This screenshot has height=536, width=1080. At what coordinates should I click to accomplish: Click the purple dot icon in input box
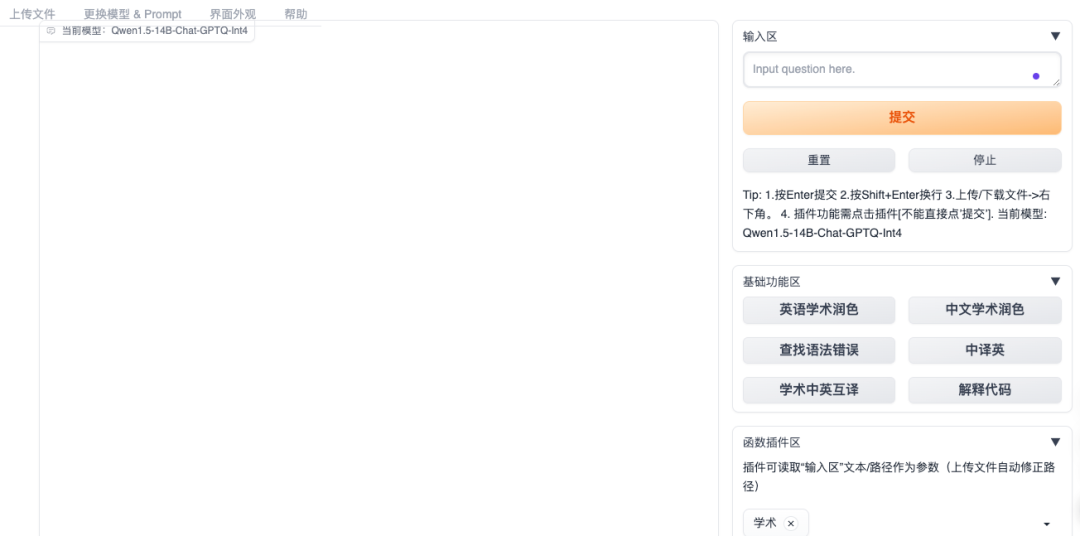tap(1036, 76)
